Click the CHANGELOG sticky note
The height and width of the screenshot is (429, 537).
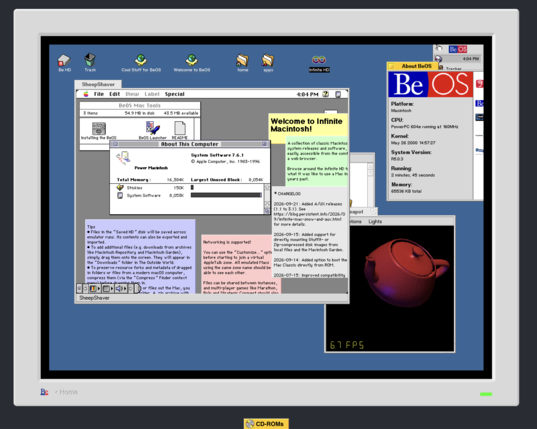[x=310, y=233]
